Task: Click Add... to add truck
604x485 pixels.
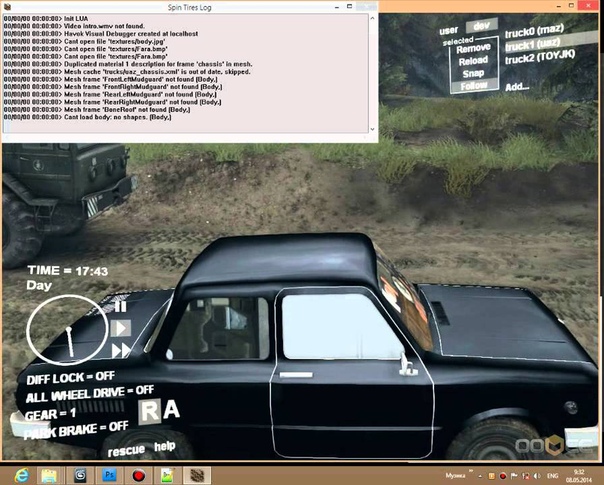Action: pos(517,87)
